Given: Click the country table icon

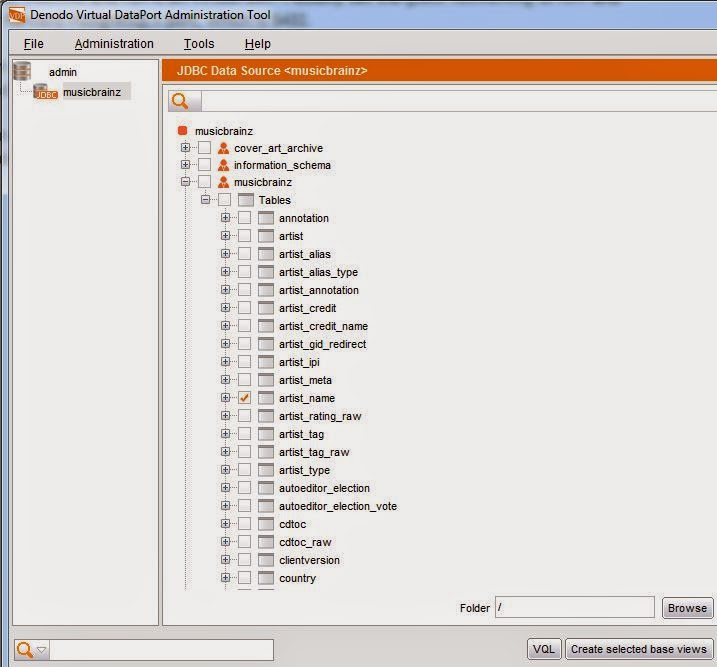Looking at the screenshot, I should [266, 578].
